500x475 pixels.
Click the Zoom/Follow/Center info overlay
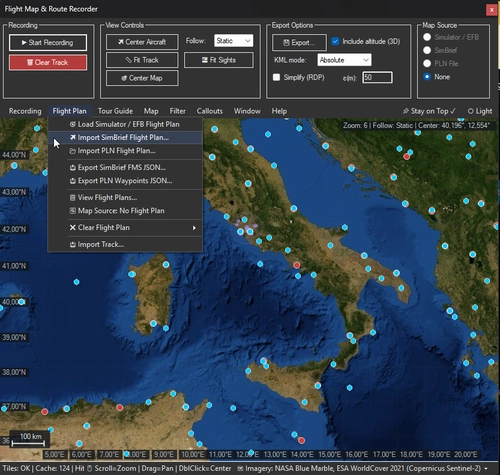click(x=416, y=125)
